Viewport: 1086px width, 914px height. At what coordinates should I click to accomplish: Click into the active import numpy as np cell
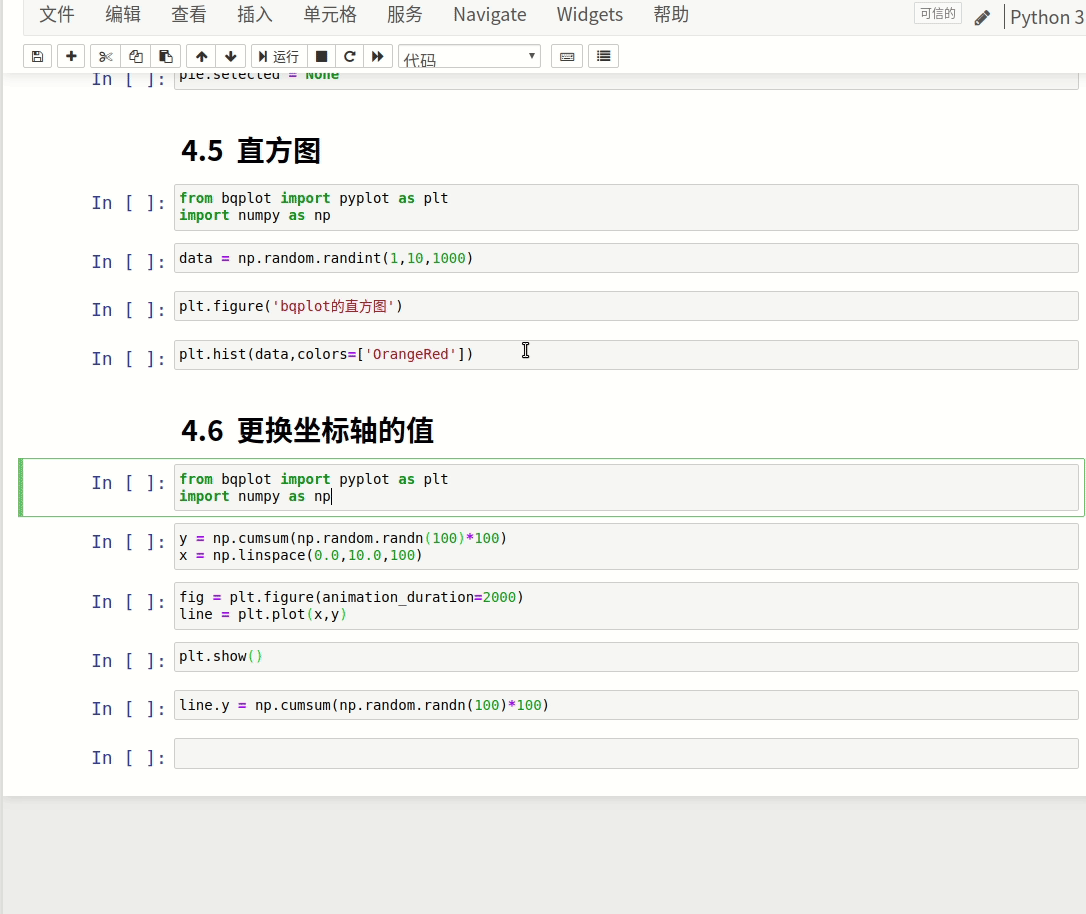coord(626,487)
